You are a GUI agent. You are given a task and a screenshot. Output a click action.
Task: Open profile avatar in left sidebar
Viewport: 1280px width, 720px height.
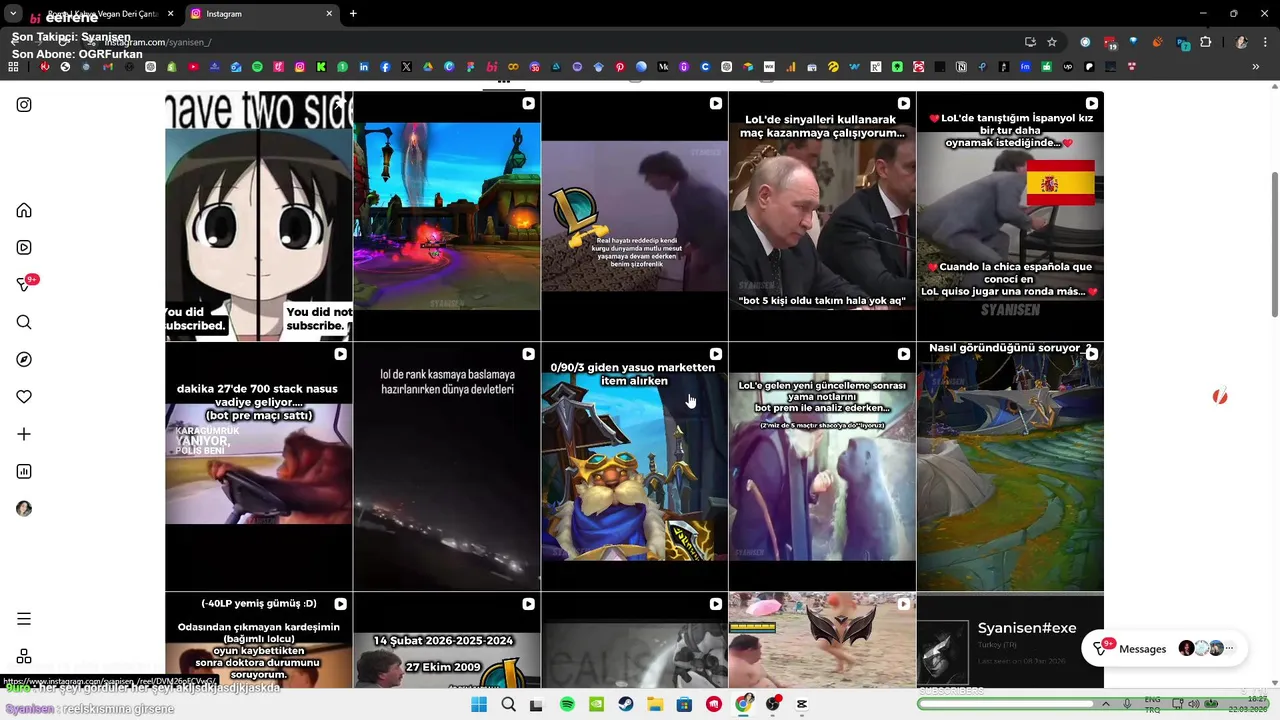pos(24,509)
